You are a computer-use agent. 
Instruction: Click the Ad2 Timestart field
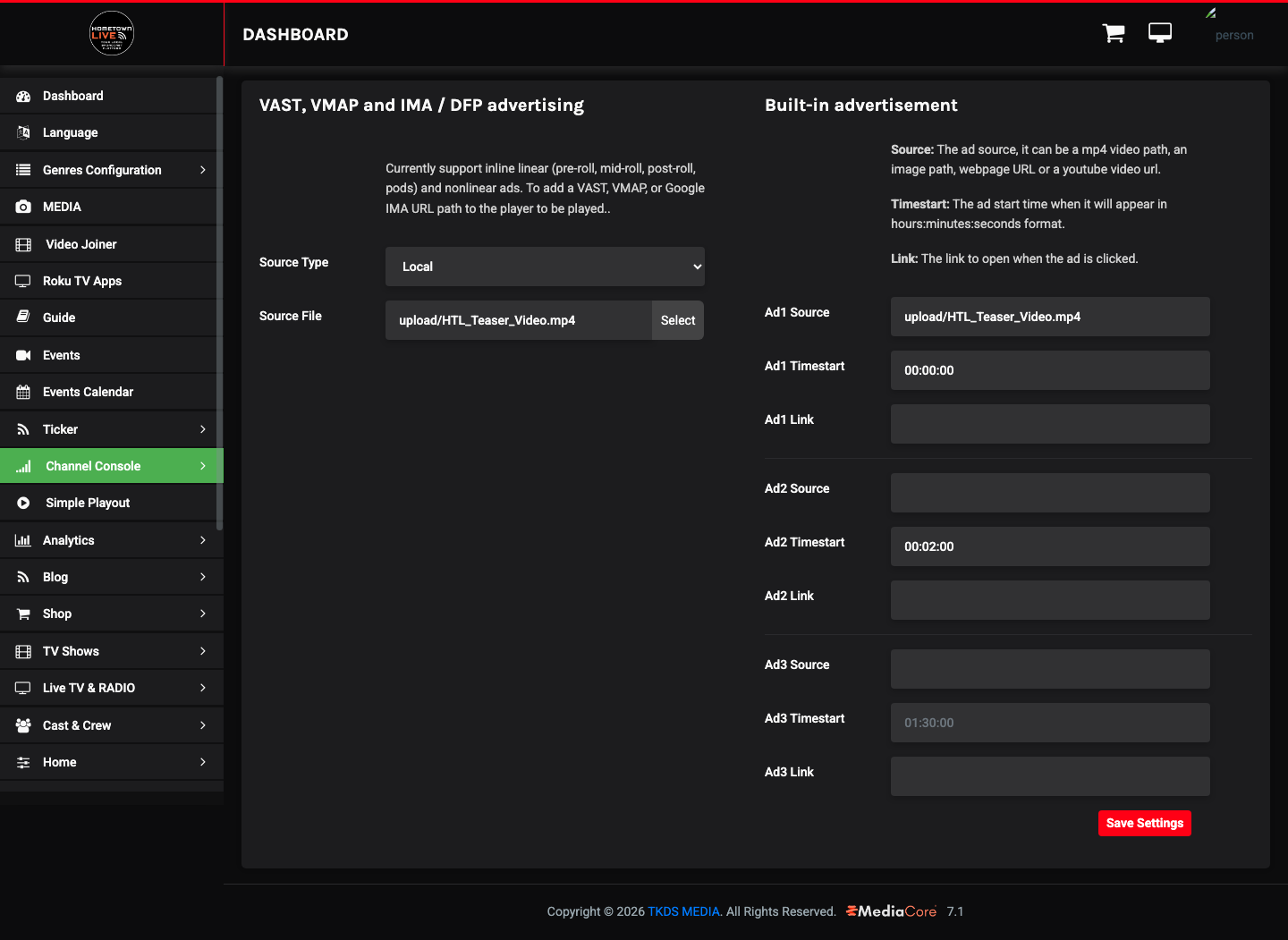click(1050, 546)
